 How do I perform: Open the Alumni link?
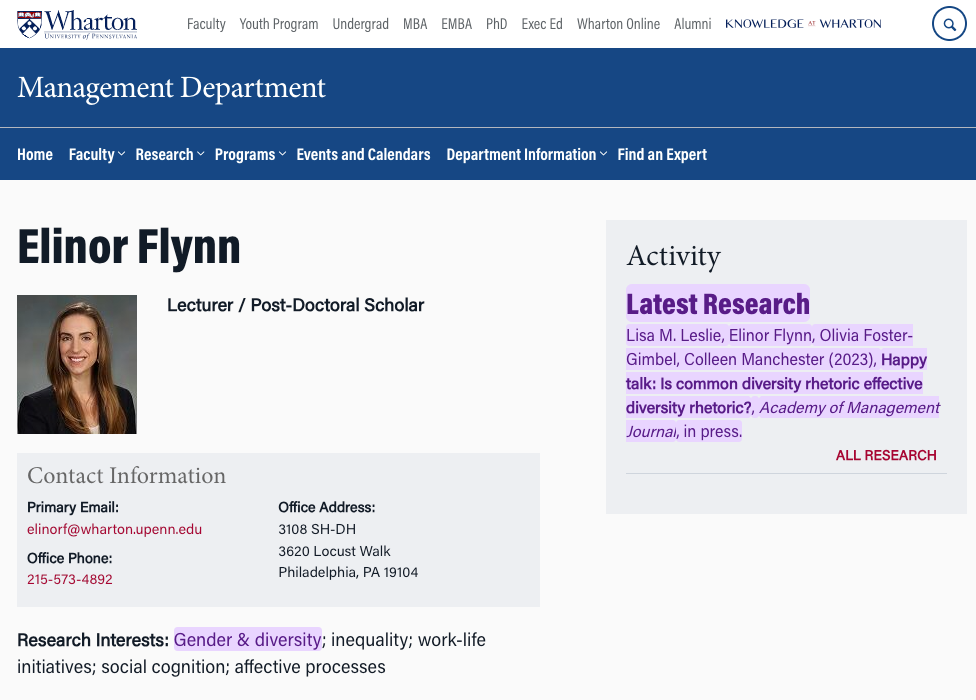692,24
